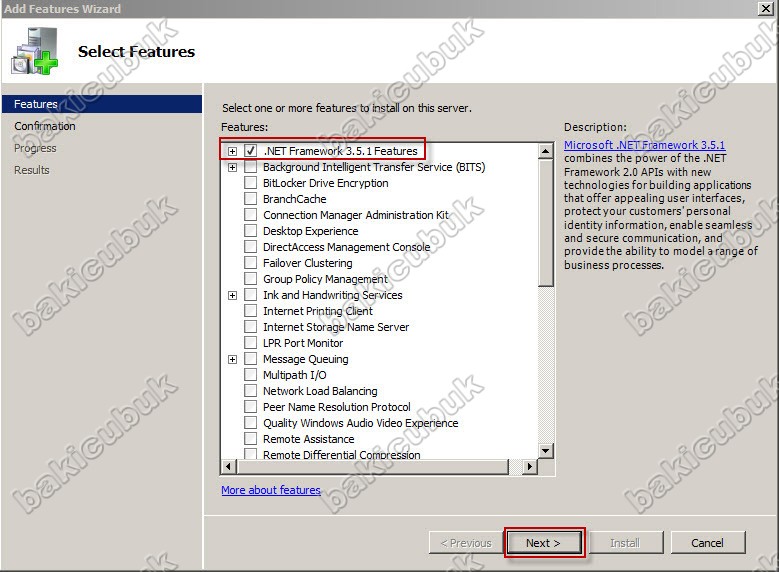Select the BranchCache row text
This screenshot has width=779, height=572.
click(295, 199)
